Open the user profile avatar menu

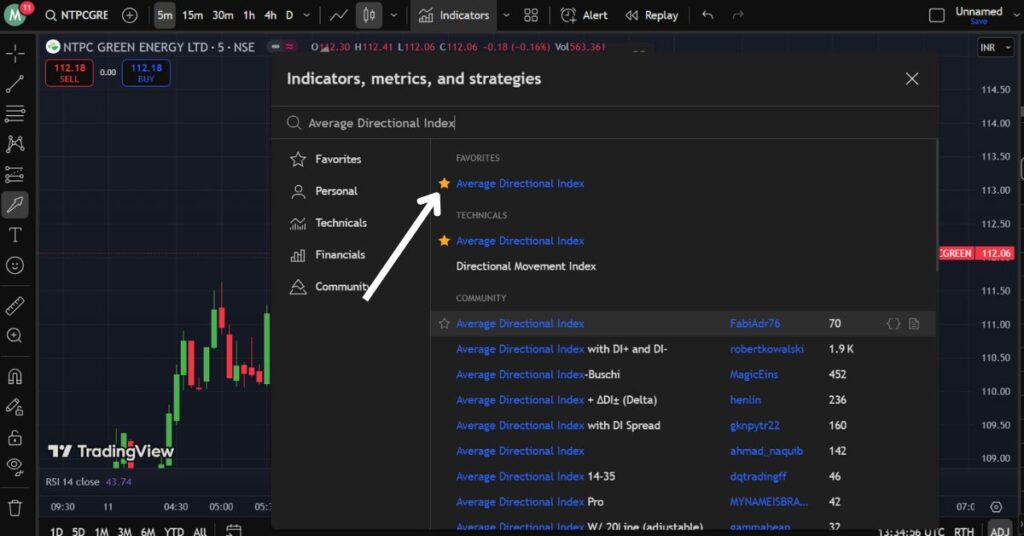tap(15, 15)
